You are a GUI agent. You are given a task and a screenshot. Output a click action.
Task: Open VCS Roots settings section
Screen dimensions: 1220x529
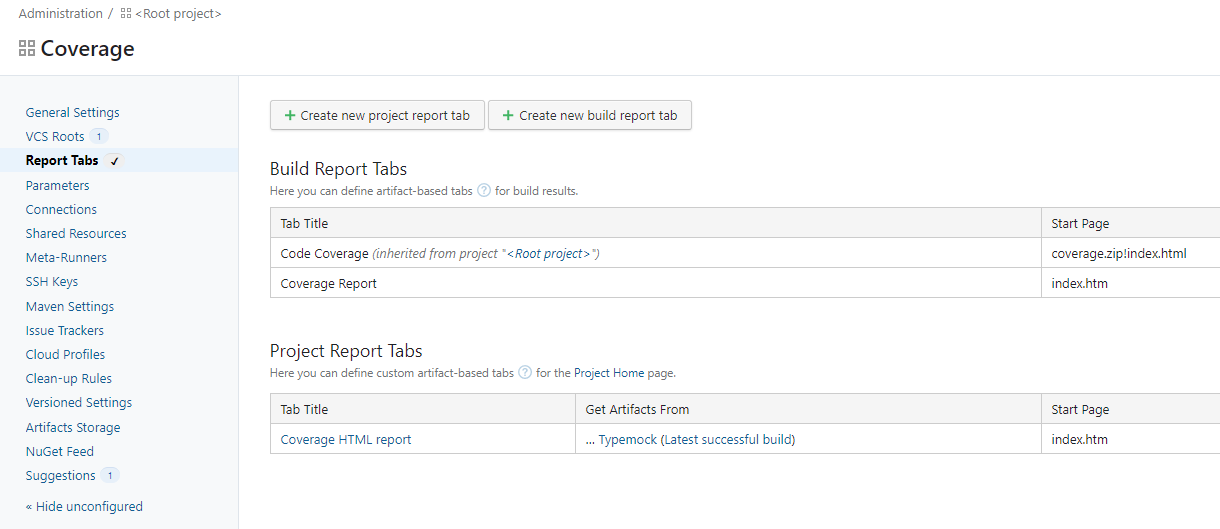pos(55,136)
